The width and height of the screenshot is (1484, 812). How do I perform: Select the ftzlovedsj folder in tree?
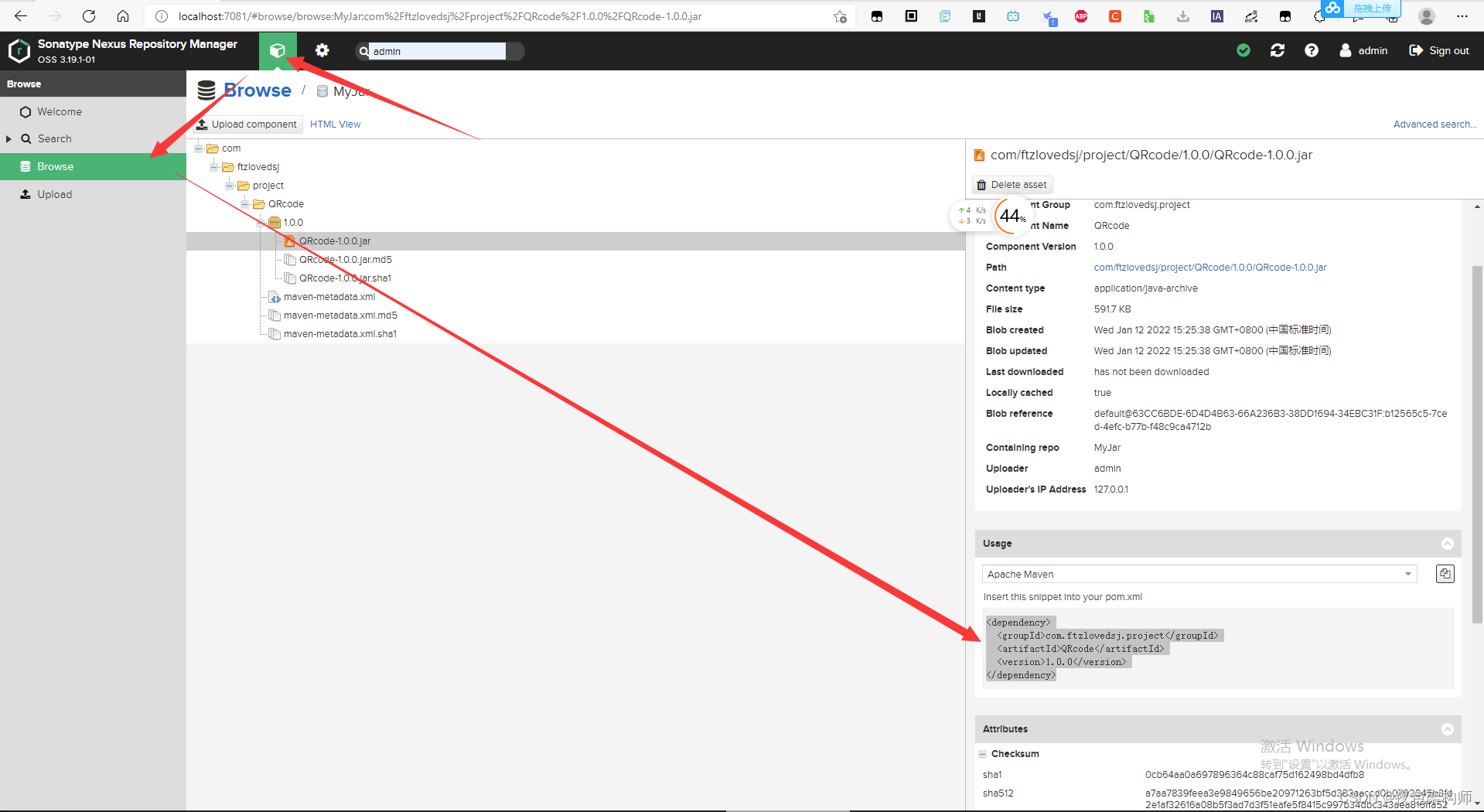pyautogui.click(x=258, y=167)
